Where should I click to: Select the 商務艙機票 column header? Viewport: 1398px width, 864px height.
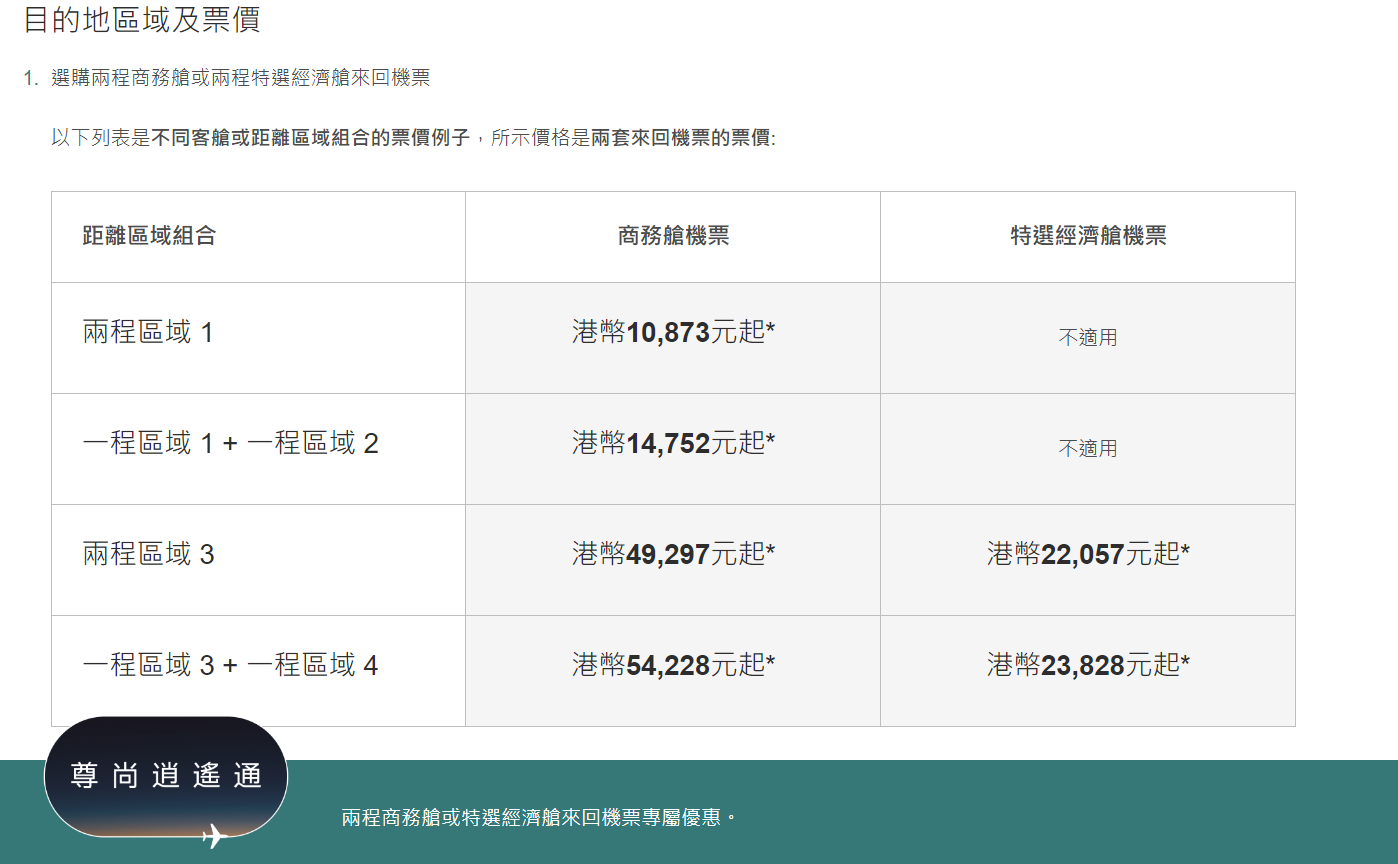tap(671, 236)
